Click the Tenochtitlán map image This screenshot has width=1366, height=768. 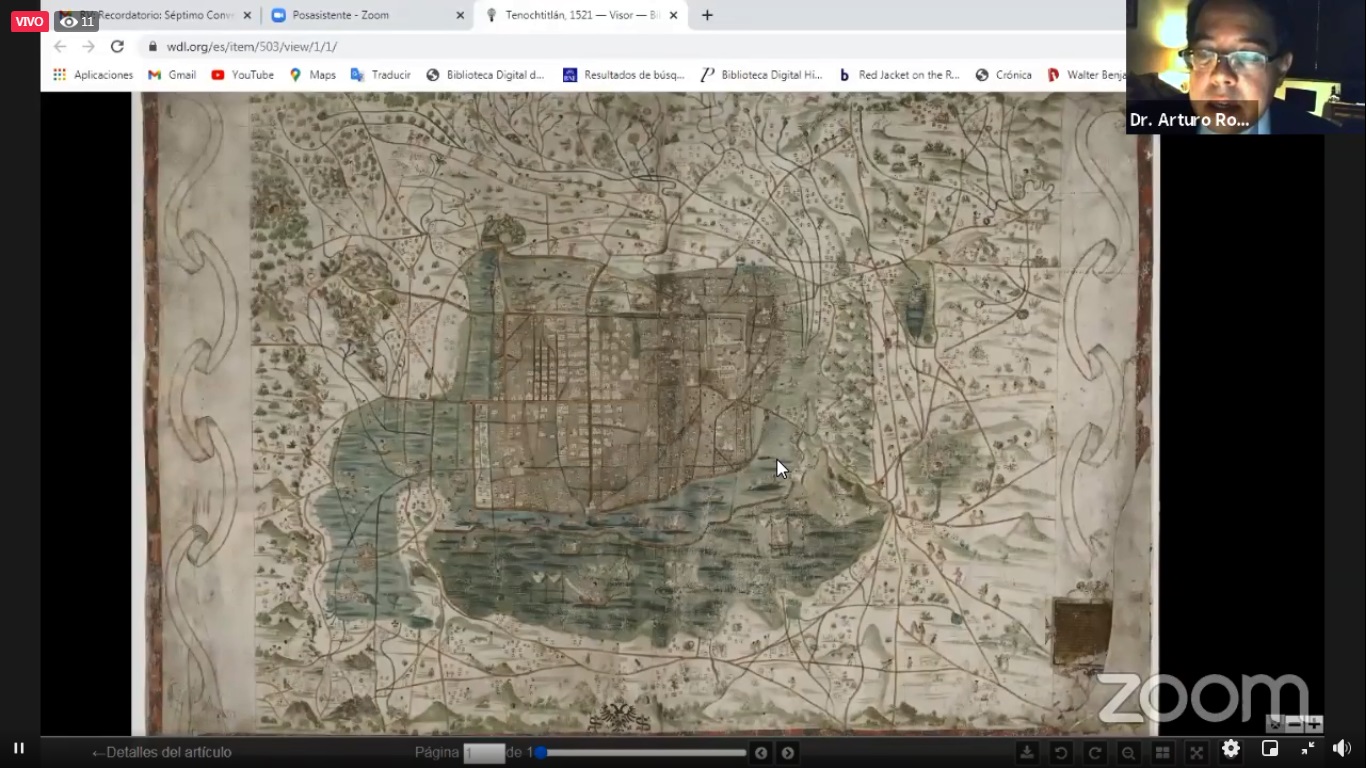[645, 414]
